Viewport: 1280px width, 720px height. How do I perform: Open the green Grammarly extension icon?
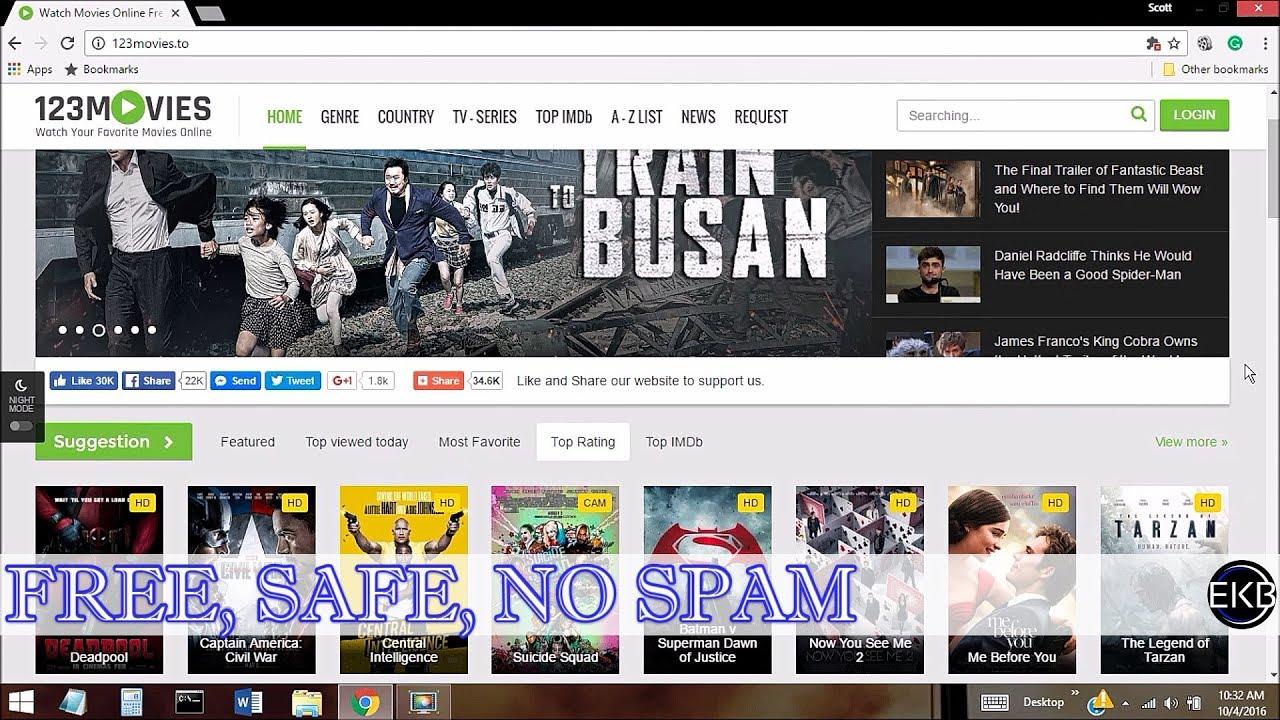1235,43
